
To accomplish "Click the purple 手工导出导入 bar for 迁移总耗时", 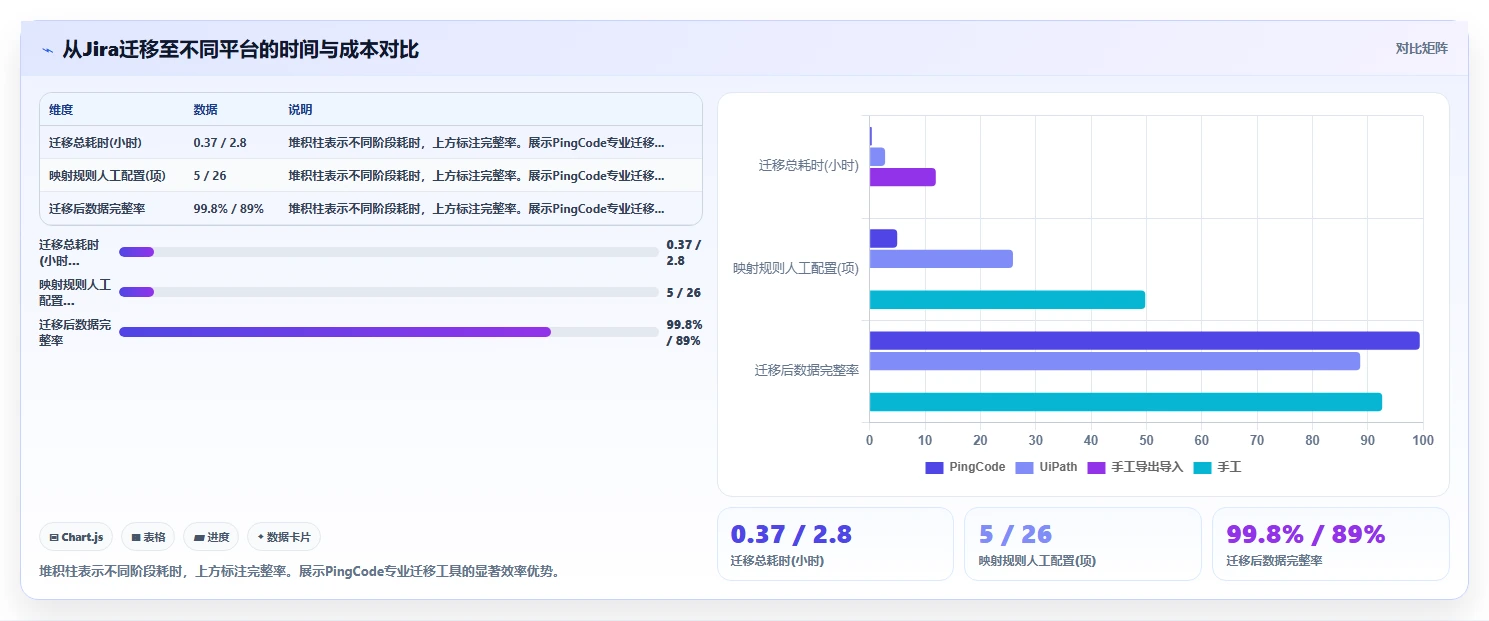I will pyautogui.click(x=902, y=177).
